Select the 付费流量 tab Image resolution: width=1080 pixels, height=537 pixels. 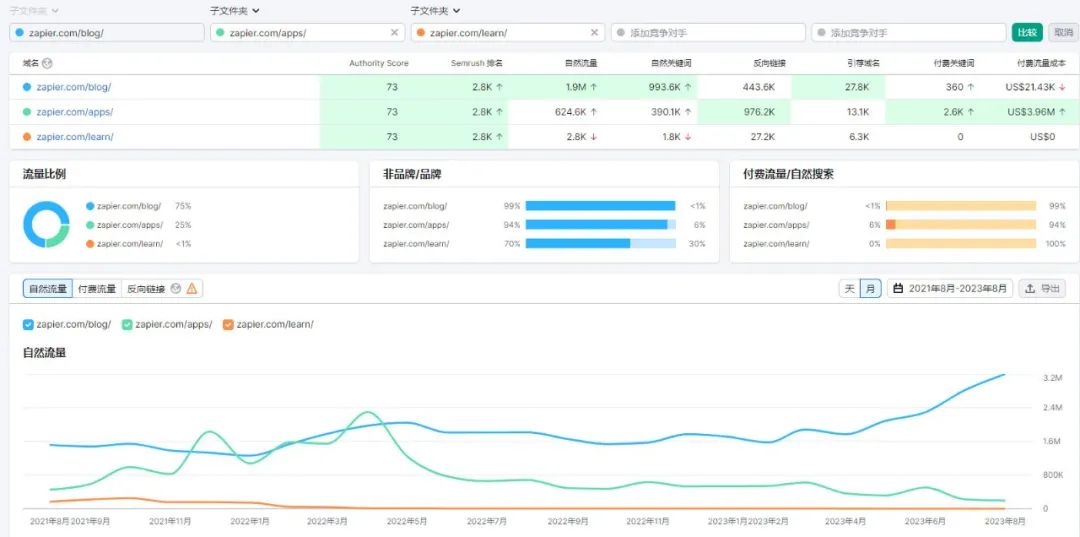click(x=97, y=288)
